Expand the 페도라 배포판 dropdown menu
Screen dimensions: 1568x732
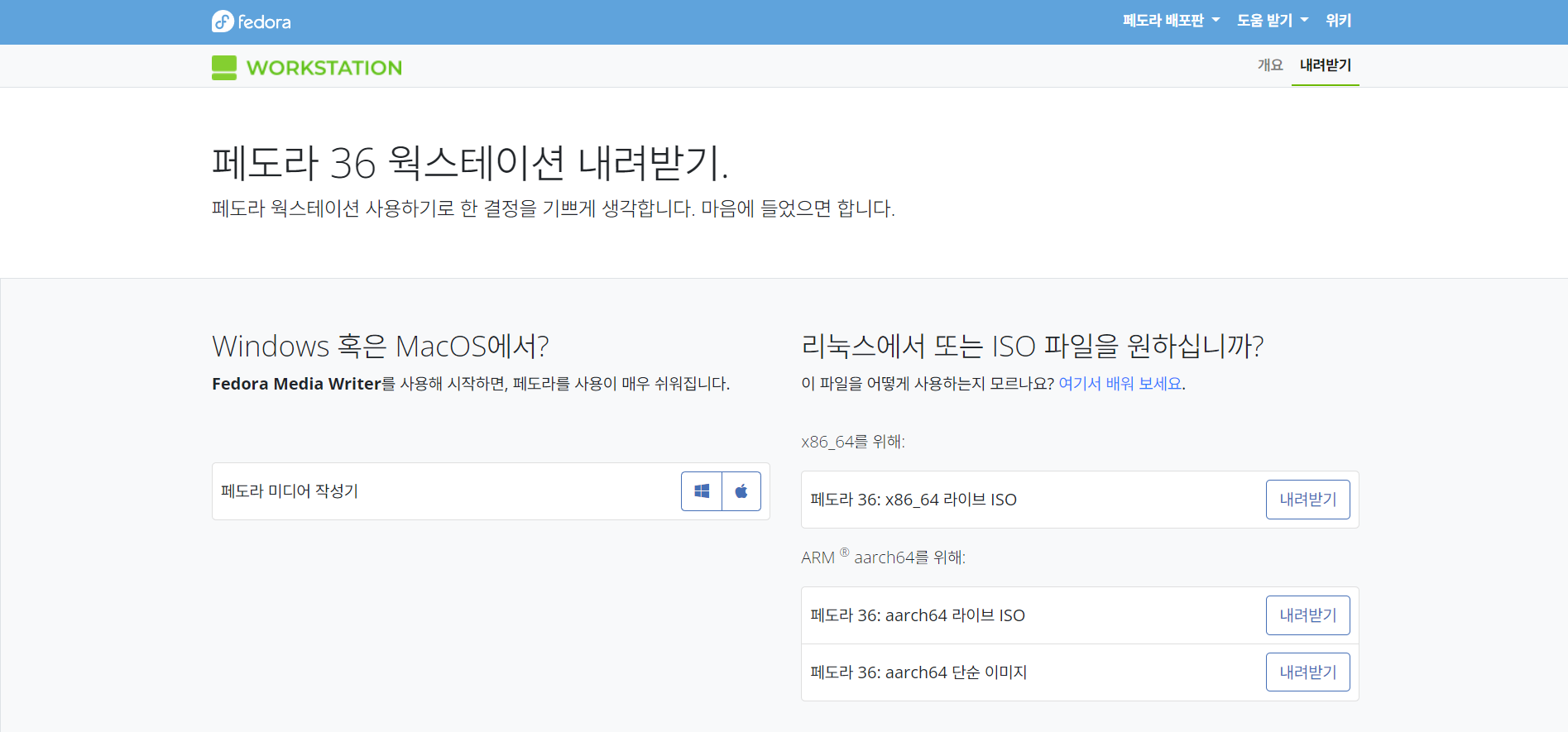pos(1171,21)
